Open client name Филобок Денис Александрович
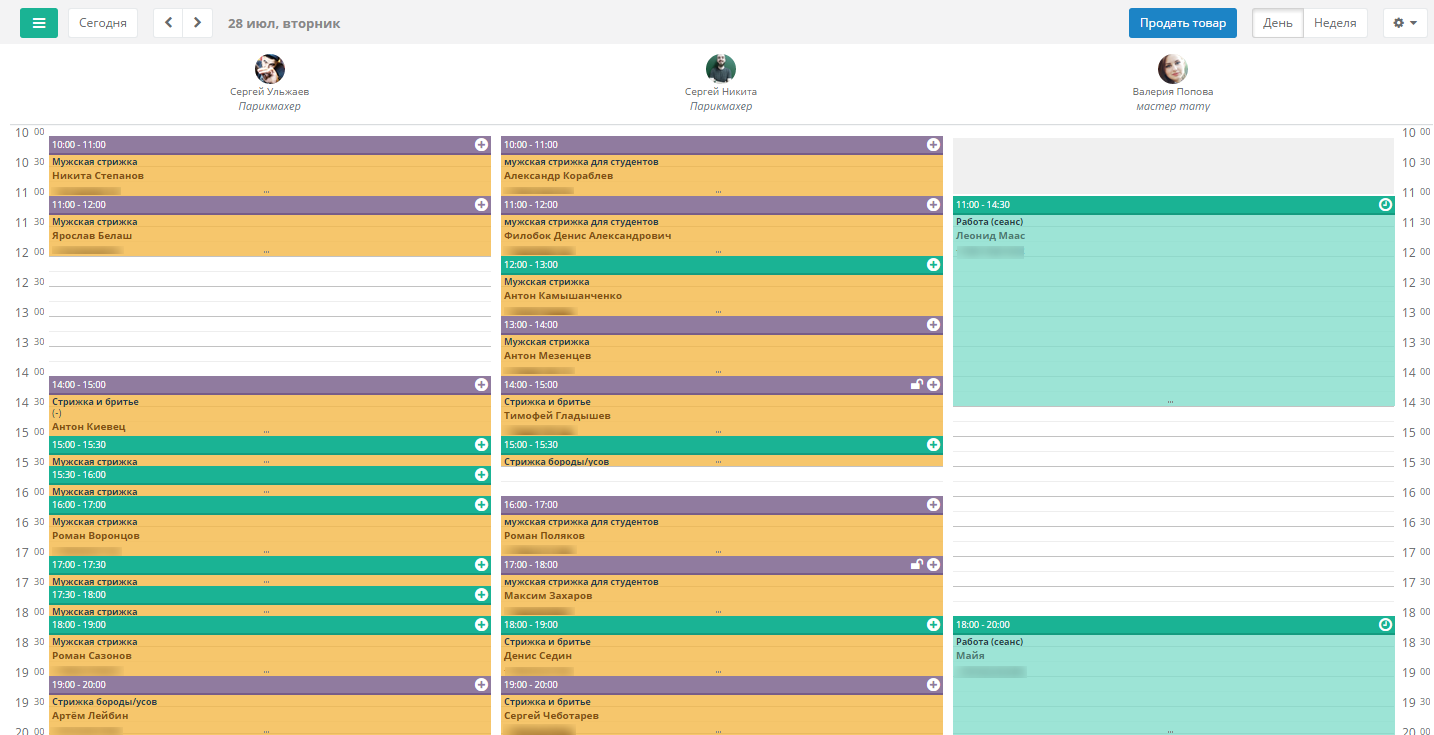The width and height of the screenshot is (1434, 735). click(x=588, y=236)
